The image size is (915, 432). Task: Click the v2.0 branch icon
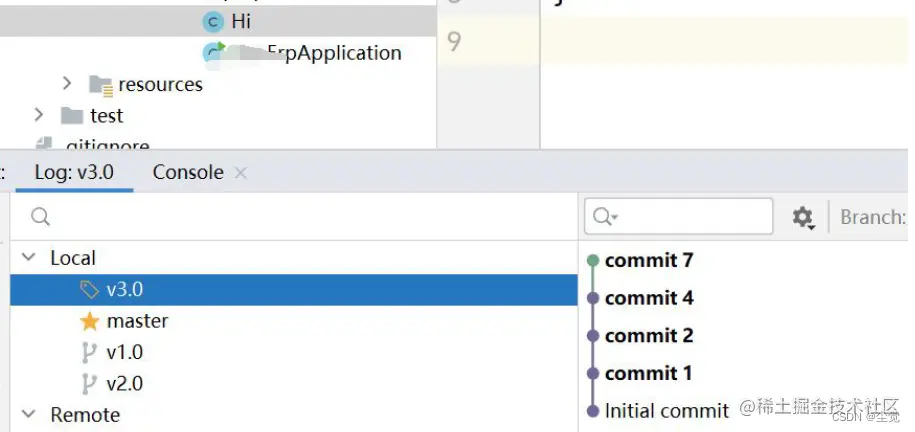(89, 384)
